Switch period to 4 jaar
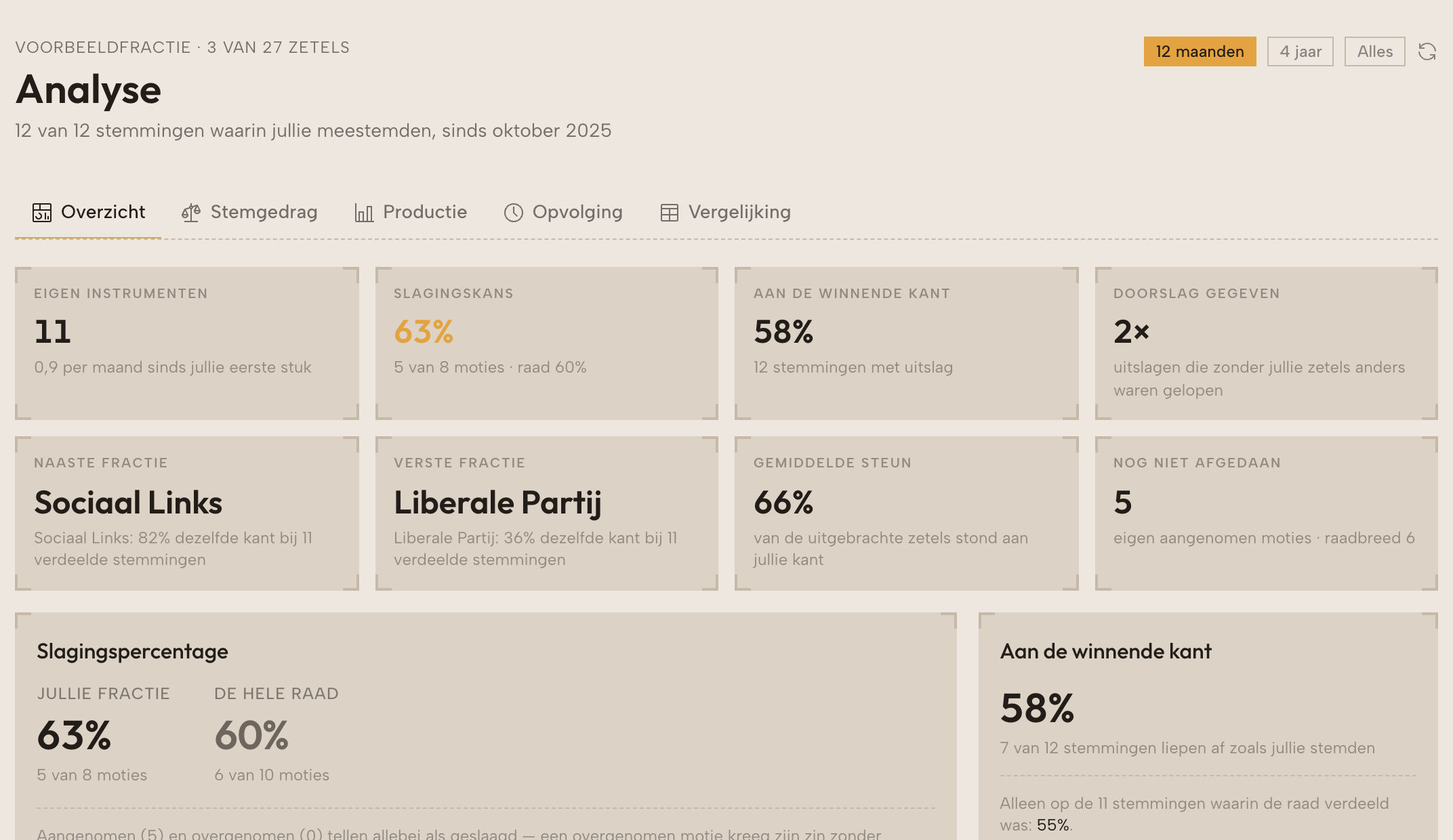Image resolution: width=1453 pixels, height=840 pixels. click(1301, 51)
